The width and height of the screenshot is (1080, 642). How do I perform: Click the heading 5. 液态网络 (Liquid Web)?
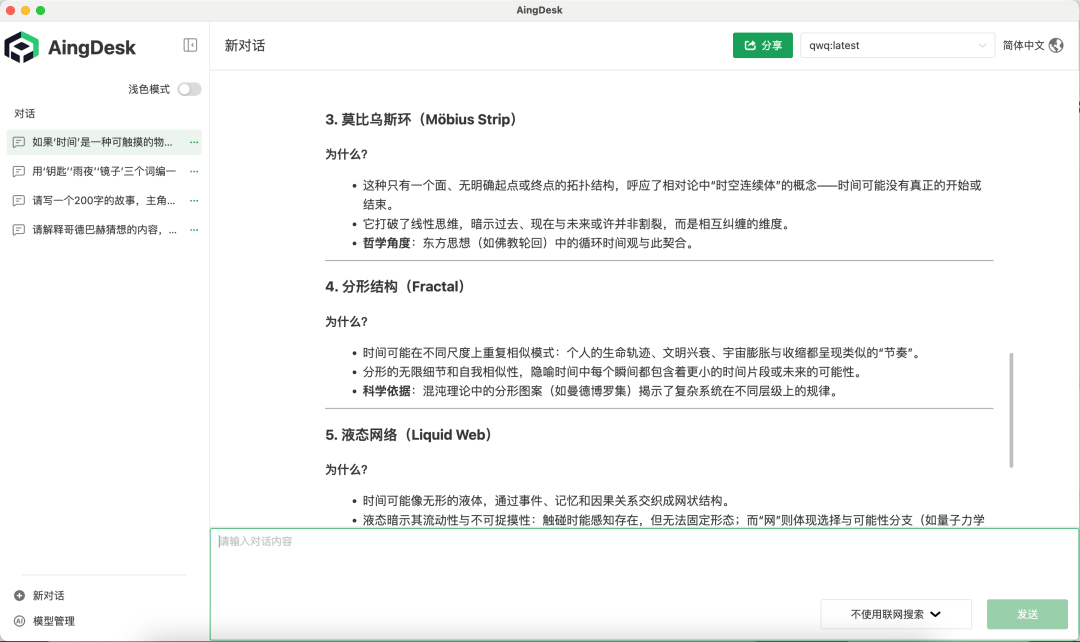tap(409, 435)
